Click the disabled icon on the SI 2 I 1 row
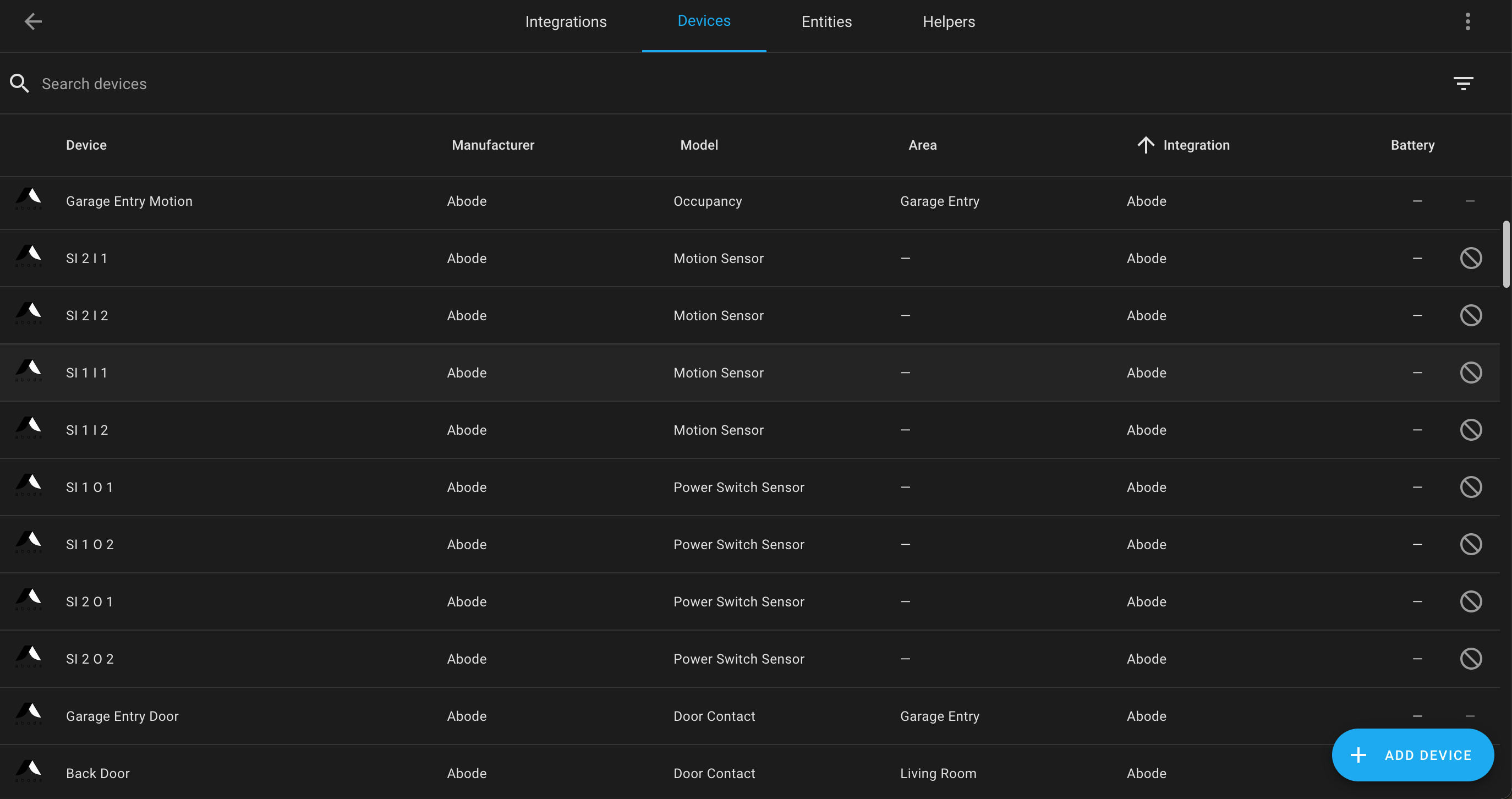 coord(1470,258)
